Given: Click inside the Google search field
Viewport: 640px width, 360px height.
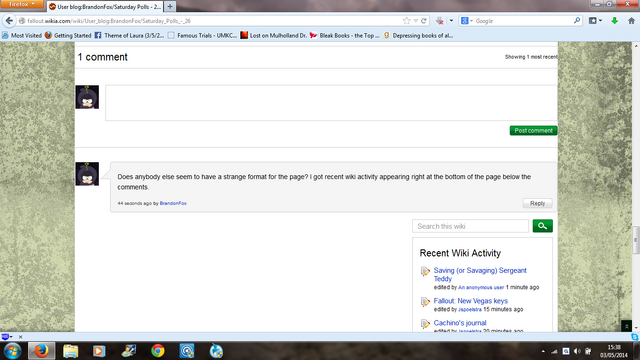Looking at the screenshot, I should click(x=523, y=21).
